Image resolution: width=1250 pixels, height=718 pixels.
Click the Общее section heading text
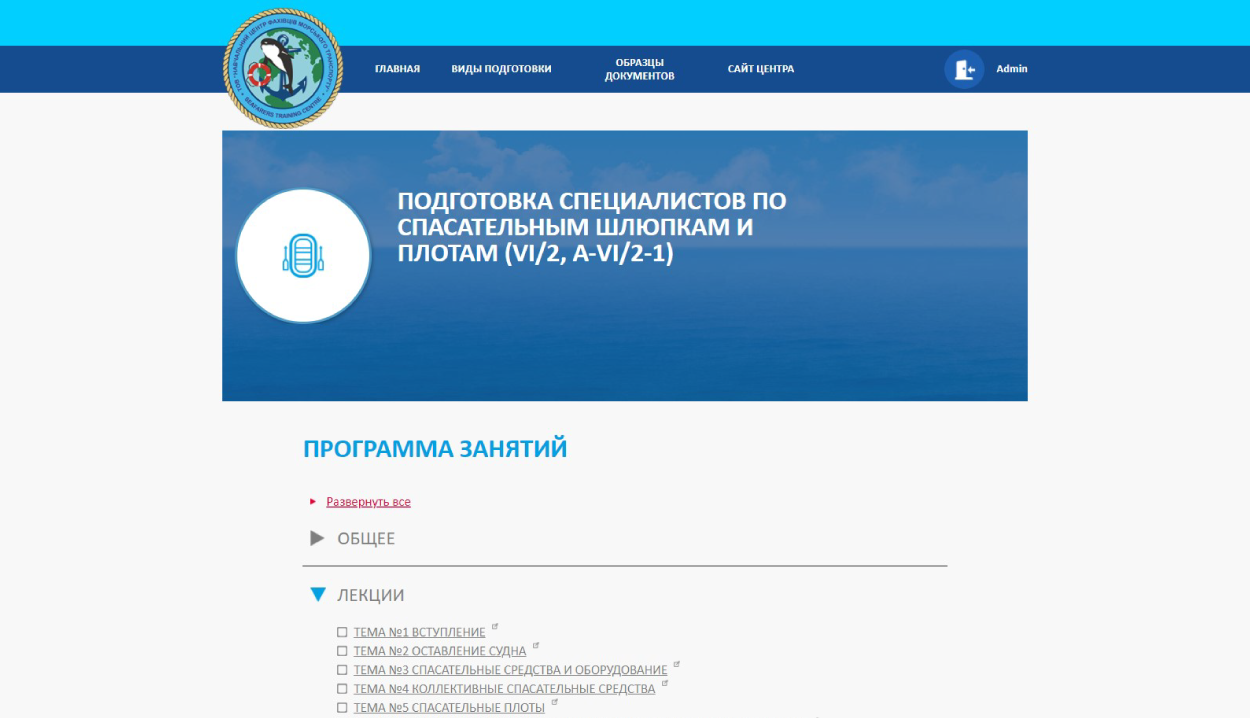[366, 539]
